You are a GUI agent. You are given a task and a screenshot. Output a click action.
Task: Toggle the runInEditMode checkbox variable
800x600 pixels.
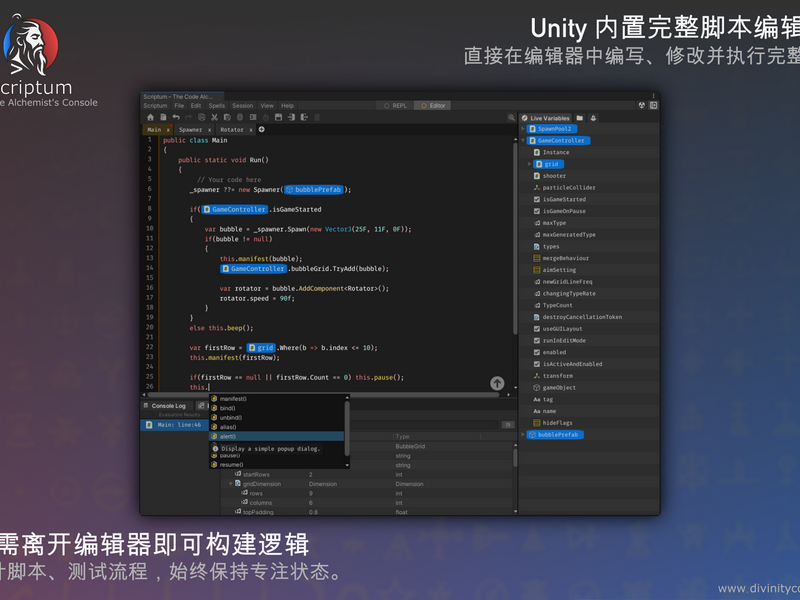(537, 341)
